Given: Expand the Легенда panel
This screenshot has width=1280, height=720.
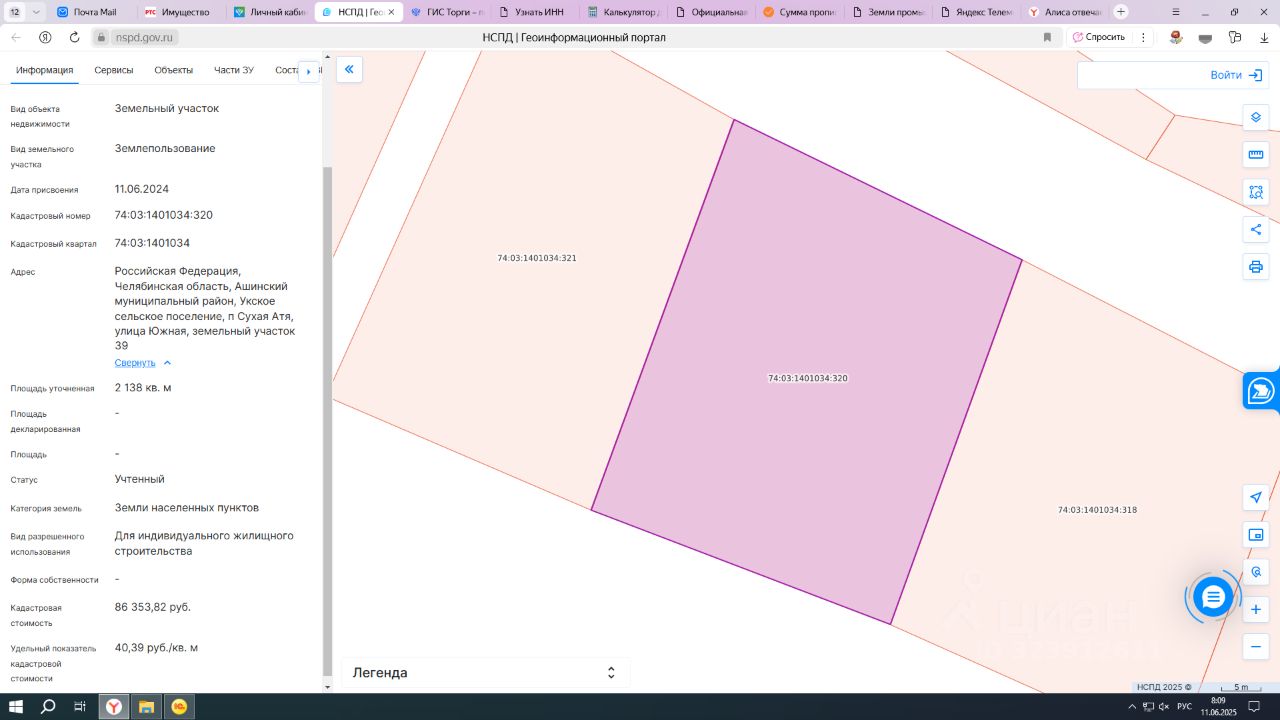Looking at the screenshot, I should click(610, 673).
